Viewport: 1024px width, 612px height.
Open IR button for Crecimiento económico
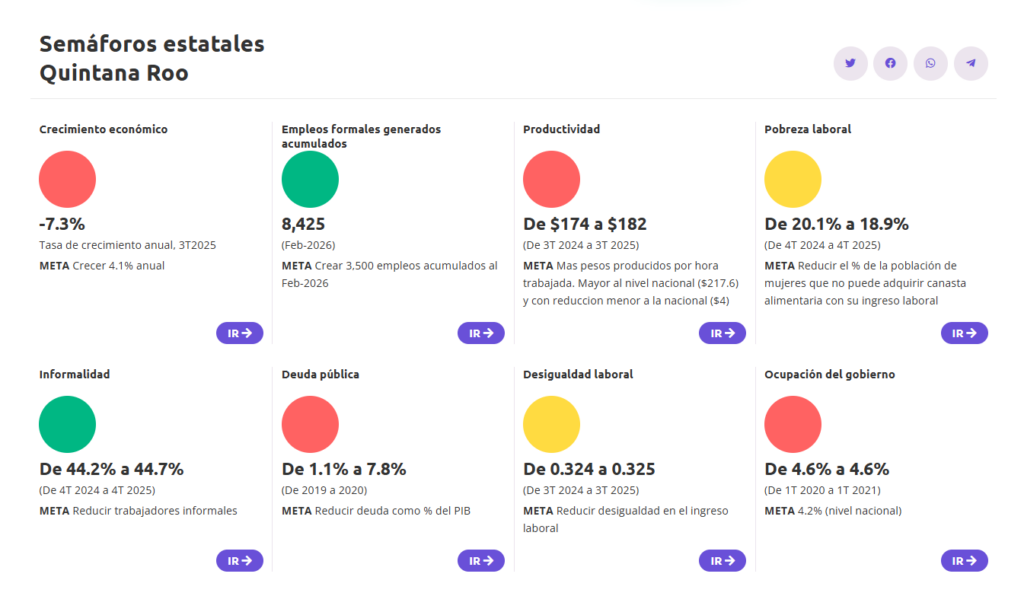click(x=239, y=333)
